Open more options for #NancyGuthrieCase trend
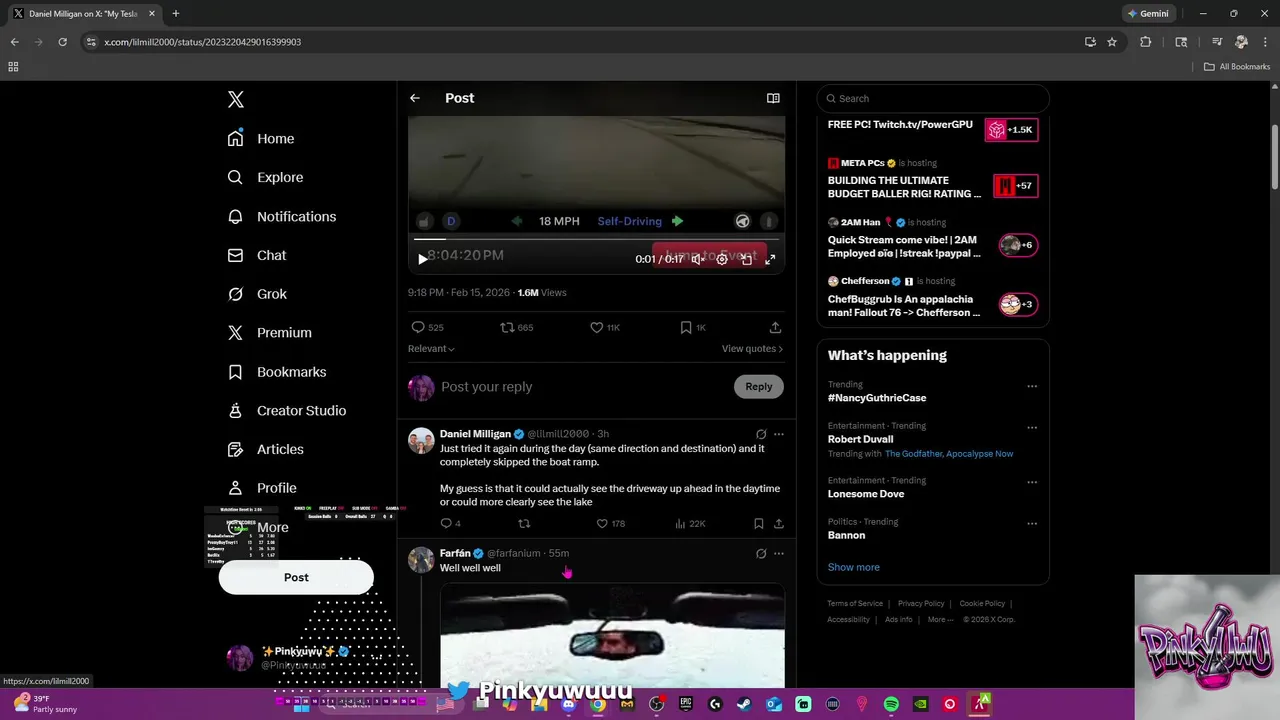 tap(1032, 386)
